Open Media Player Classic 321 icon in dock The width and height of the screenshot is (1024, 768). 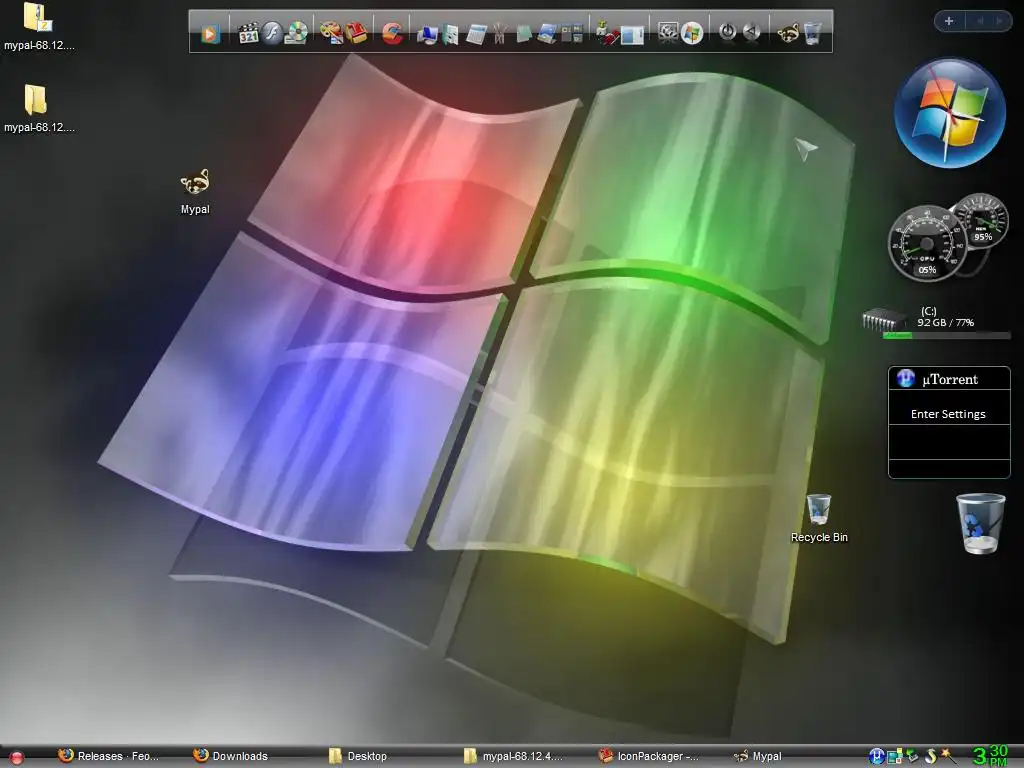point(248,33)
